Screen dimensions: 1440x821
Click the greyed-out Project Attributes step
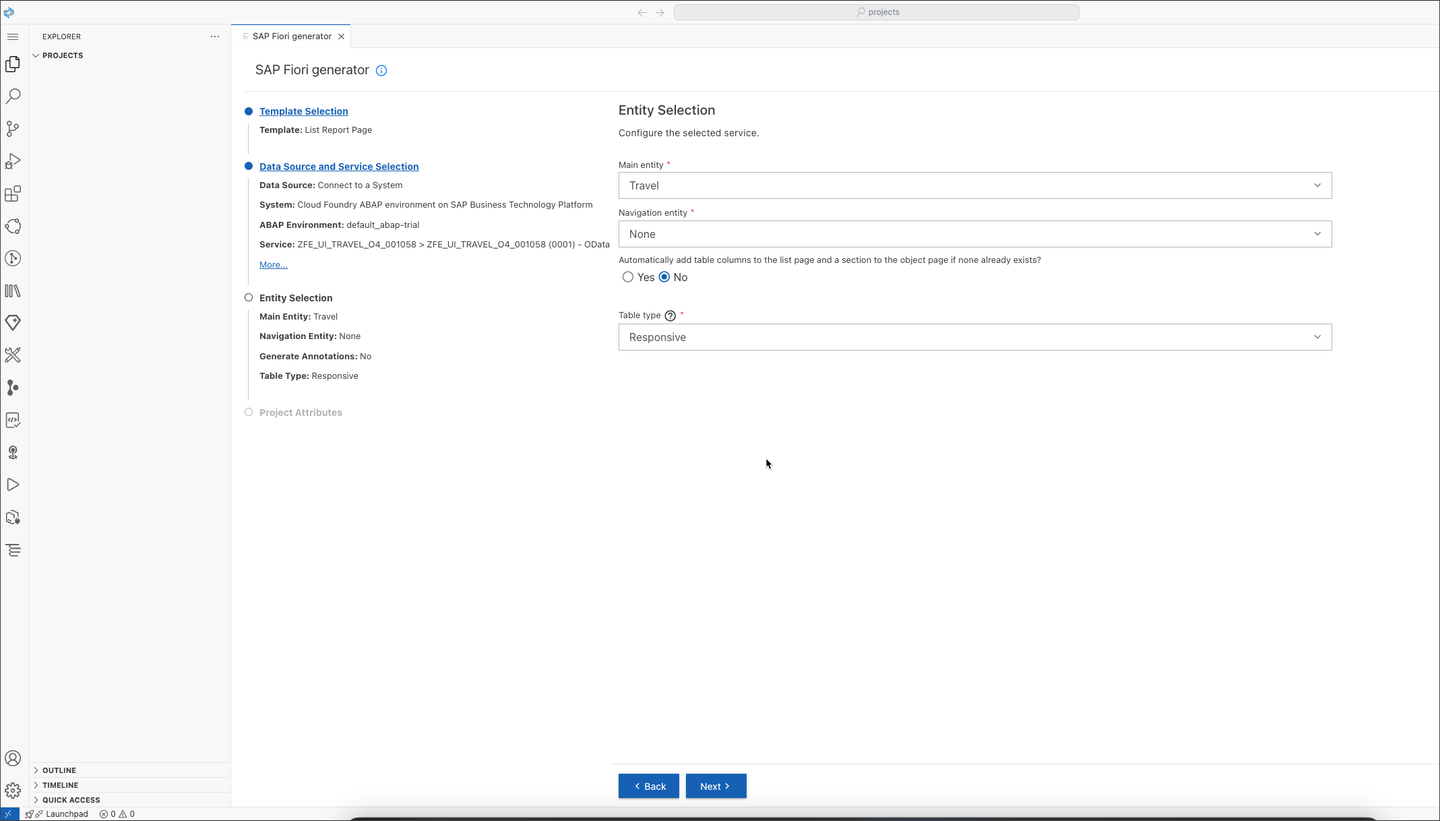(300, 412)
